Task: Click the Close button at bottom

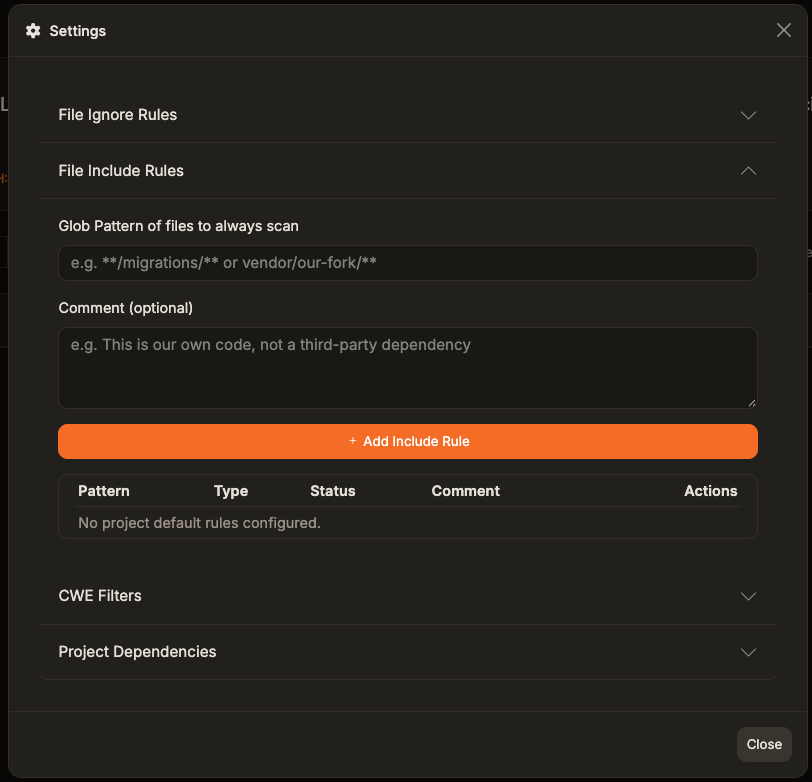Action: (764, 745)
